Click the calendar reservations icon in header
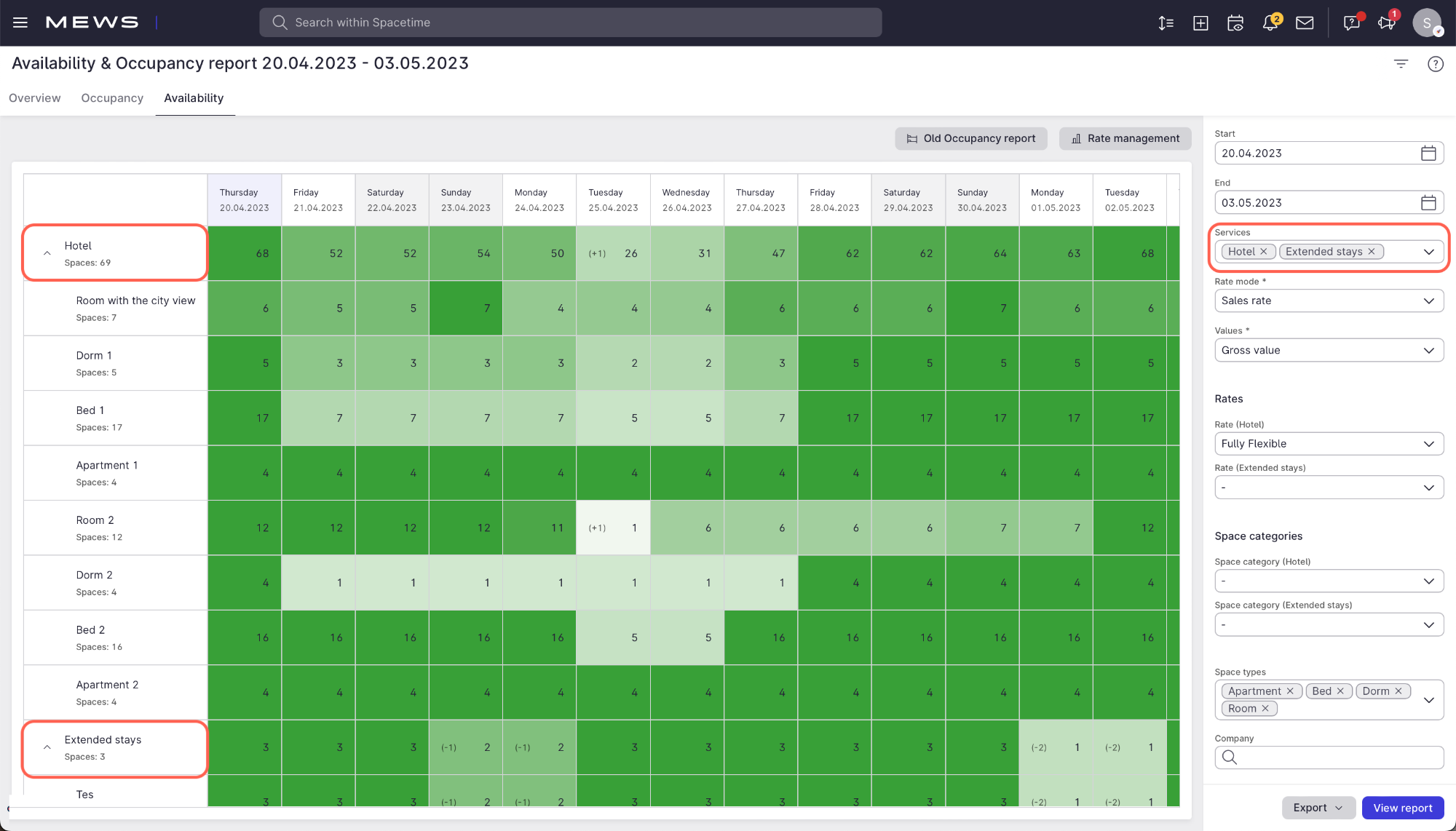 pos(1235,23)
